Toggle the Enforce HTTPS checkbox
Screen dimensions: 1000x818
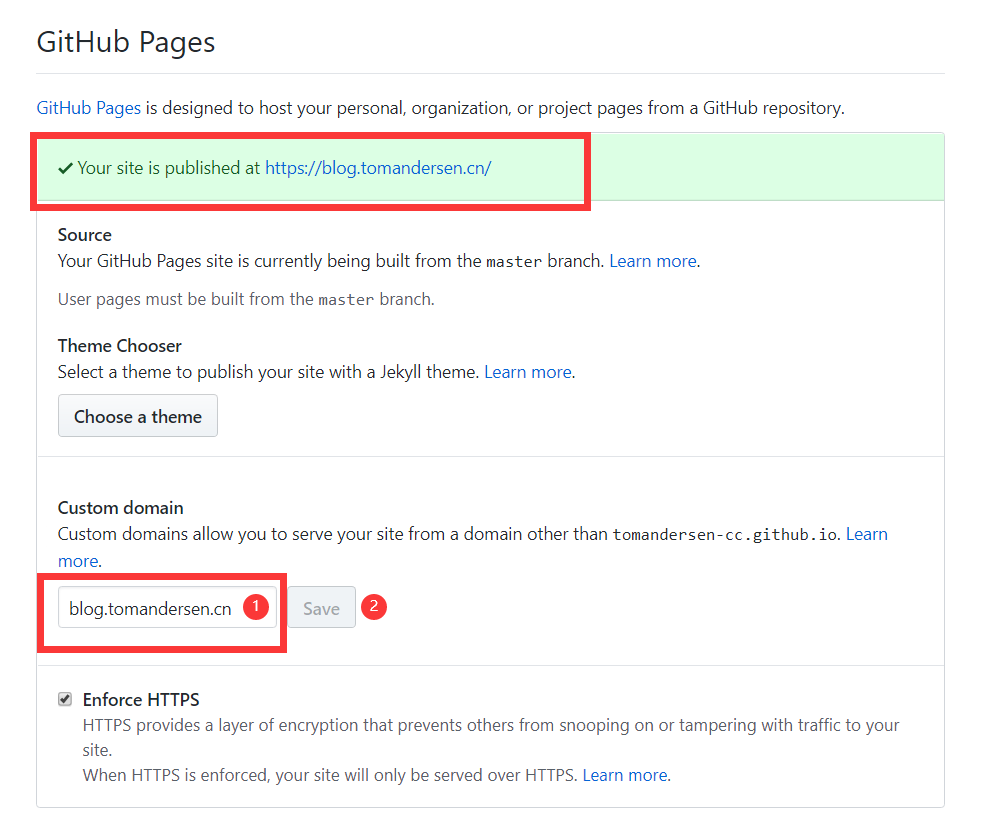[x=65, y=699]
